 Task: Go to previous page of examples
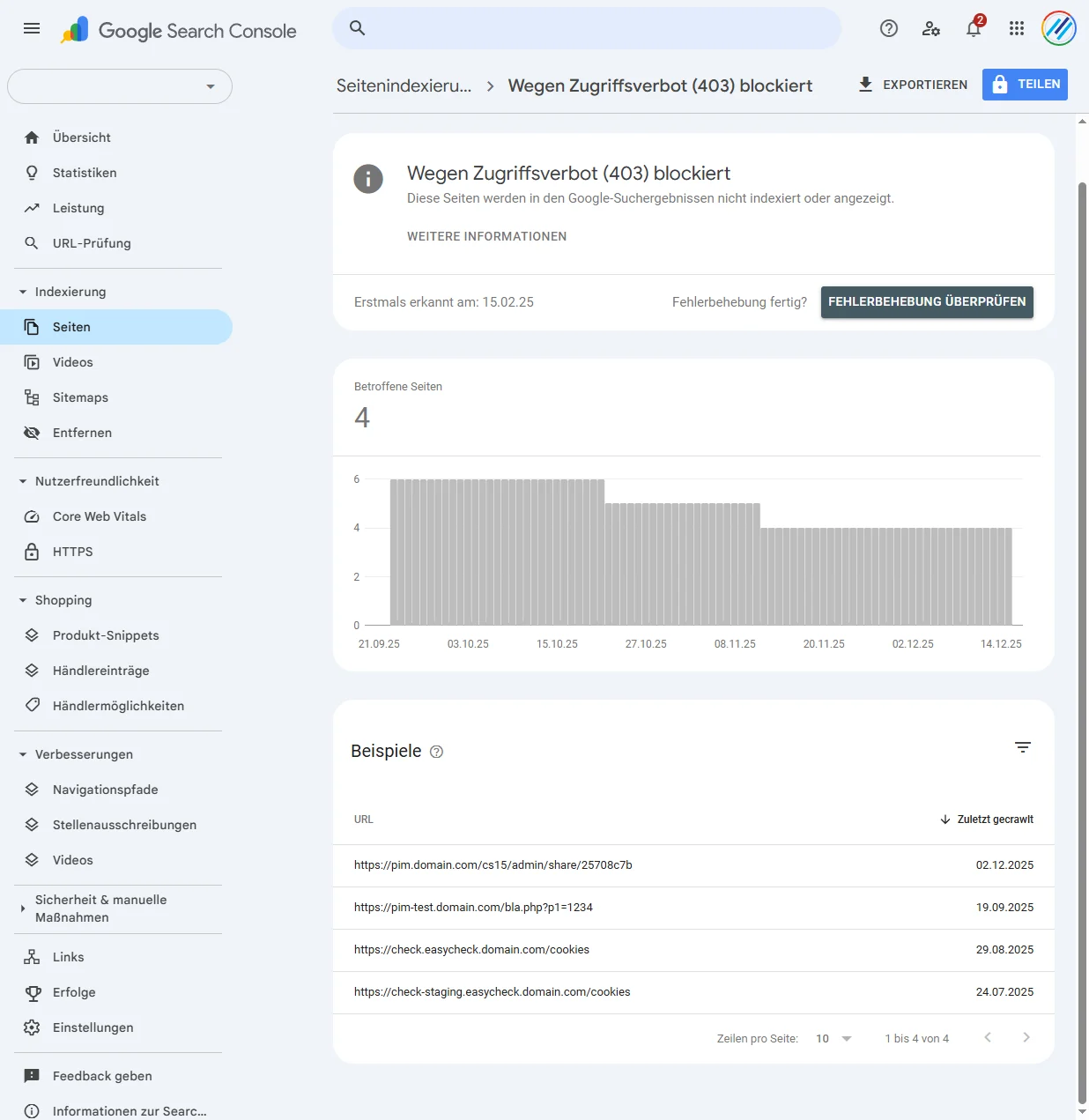tap(988, 1037)
